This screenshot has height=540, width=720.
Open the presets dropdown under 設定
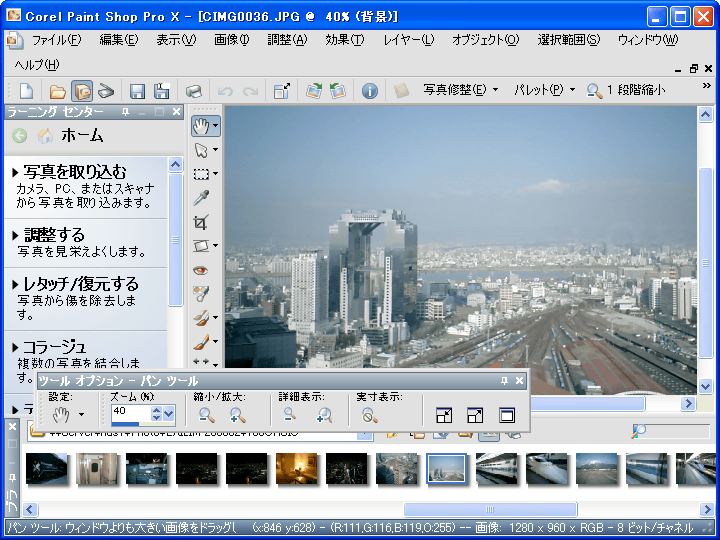(x=81, y=414)
